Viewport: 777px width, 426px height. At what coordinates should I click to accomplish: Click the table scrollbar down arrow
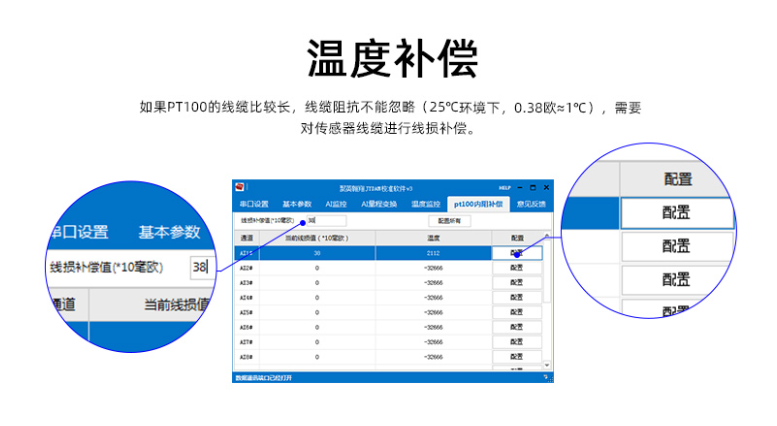pos(547,366)
